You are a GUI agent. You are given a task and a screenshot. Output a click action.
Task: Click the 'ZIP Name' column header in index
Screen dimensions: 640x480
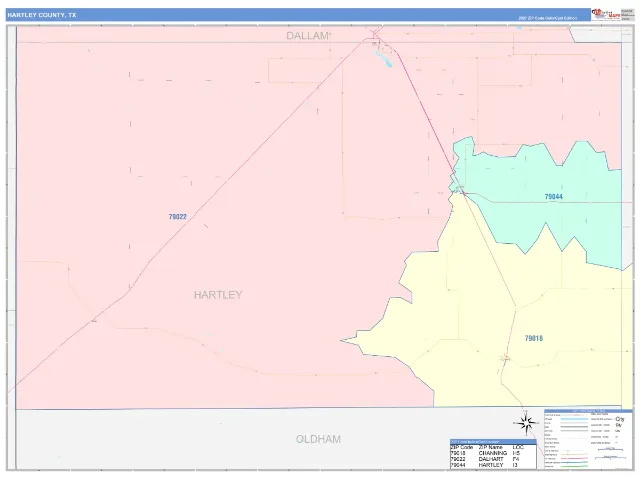pyautogui.click(x=491, y=447)
